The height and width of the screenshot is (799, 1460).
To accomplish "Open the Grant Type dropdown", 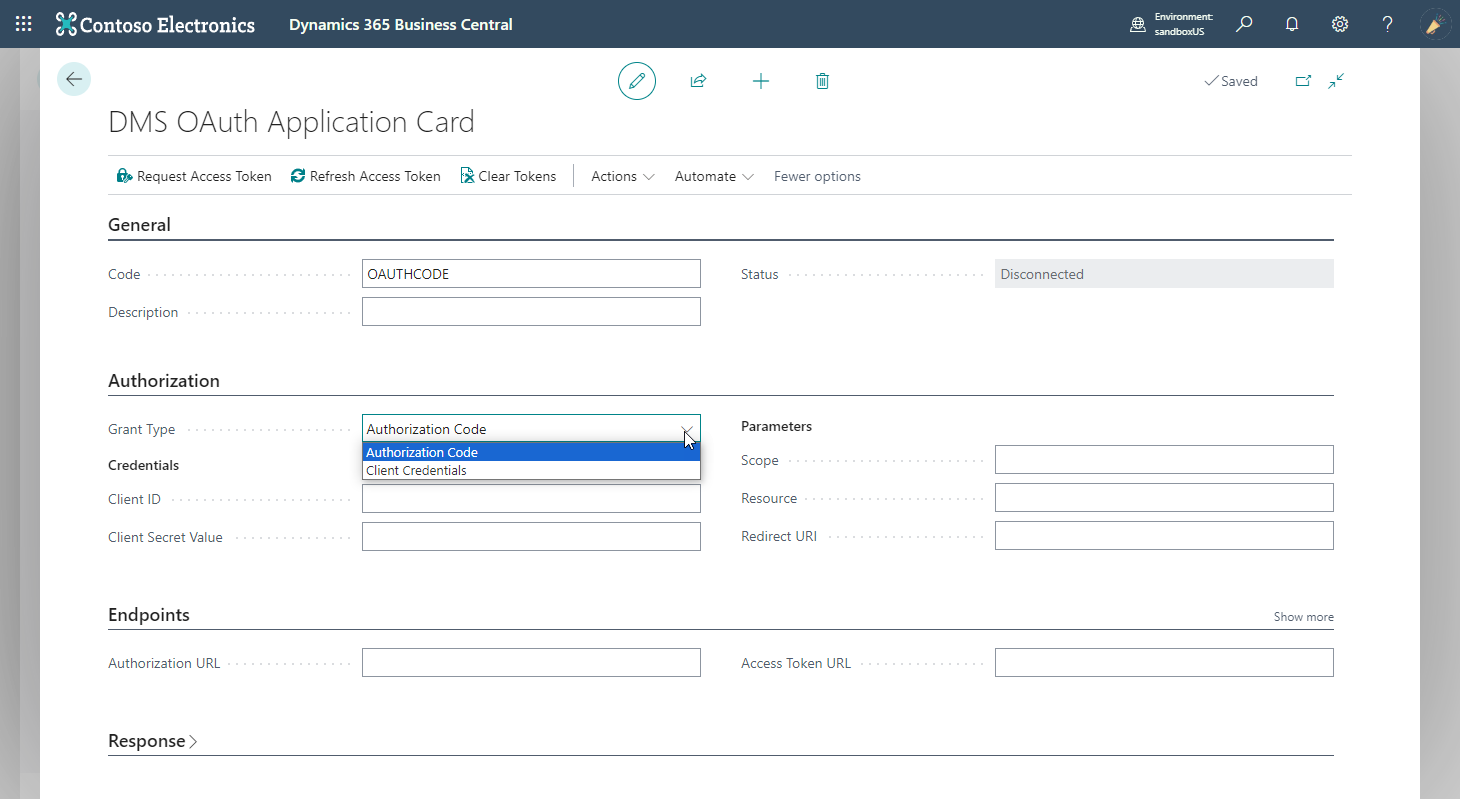I will click(687, 428).
